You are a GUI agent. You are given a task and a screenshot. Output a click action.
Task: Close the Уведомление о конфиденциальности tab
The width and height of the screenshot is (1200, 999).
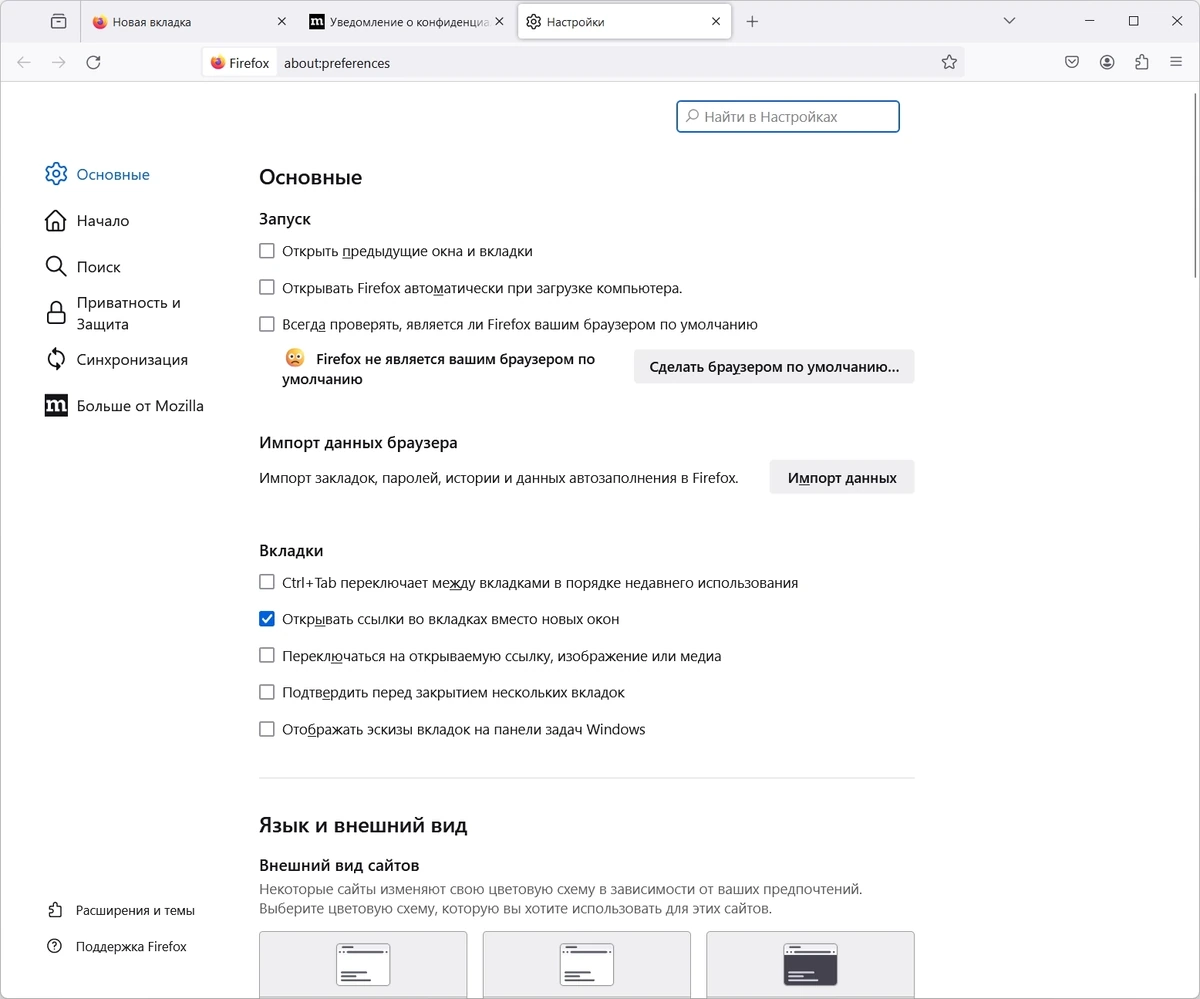(x=499, y=21)
